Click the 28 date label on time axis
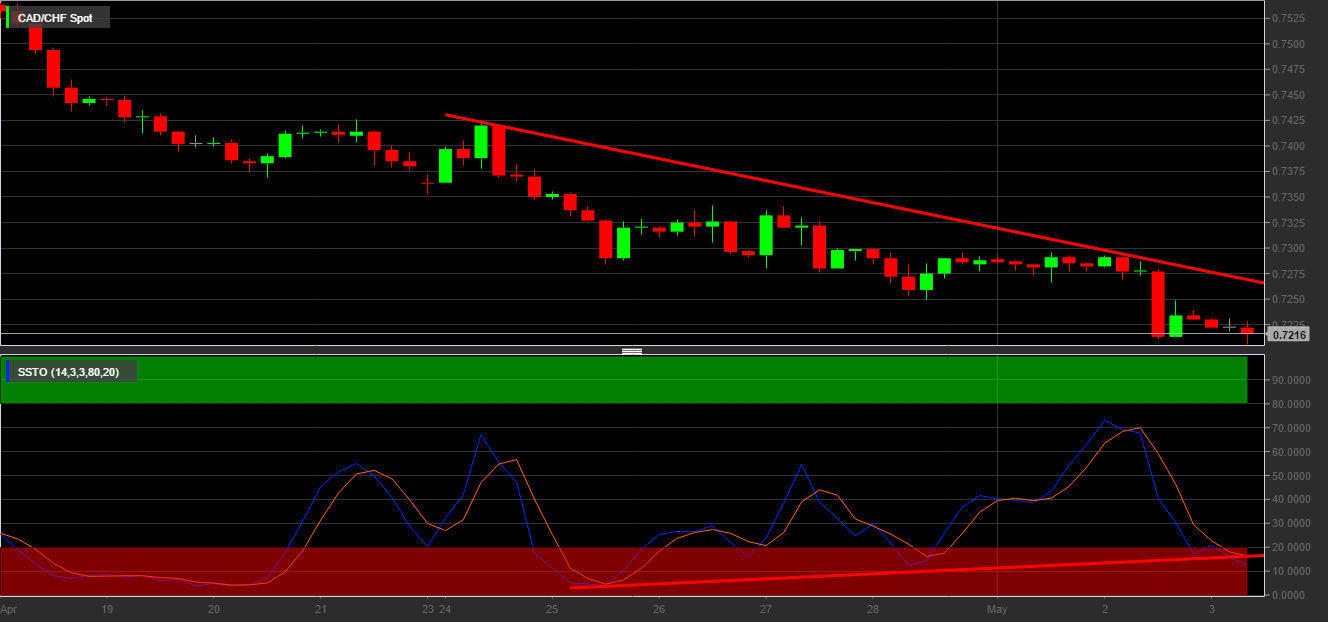Image resolution: width=1328 pixels, height=622 pixels. (873, 608)
